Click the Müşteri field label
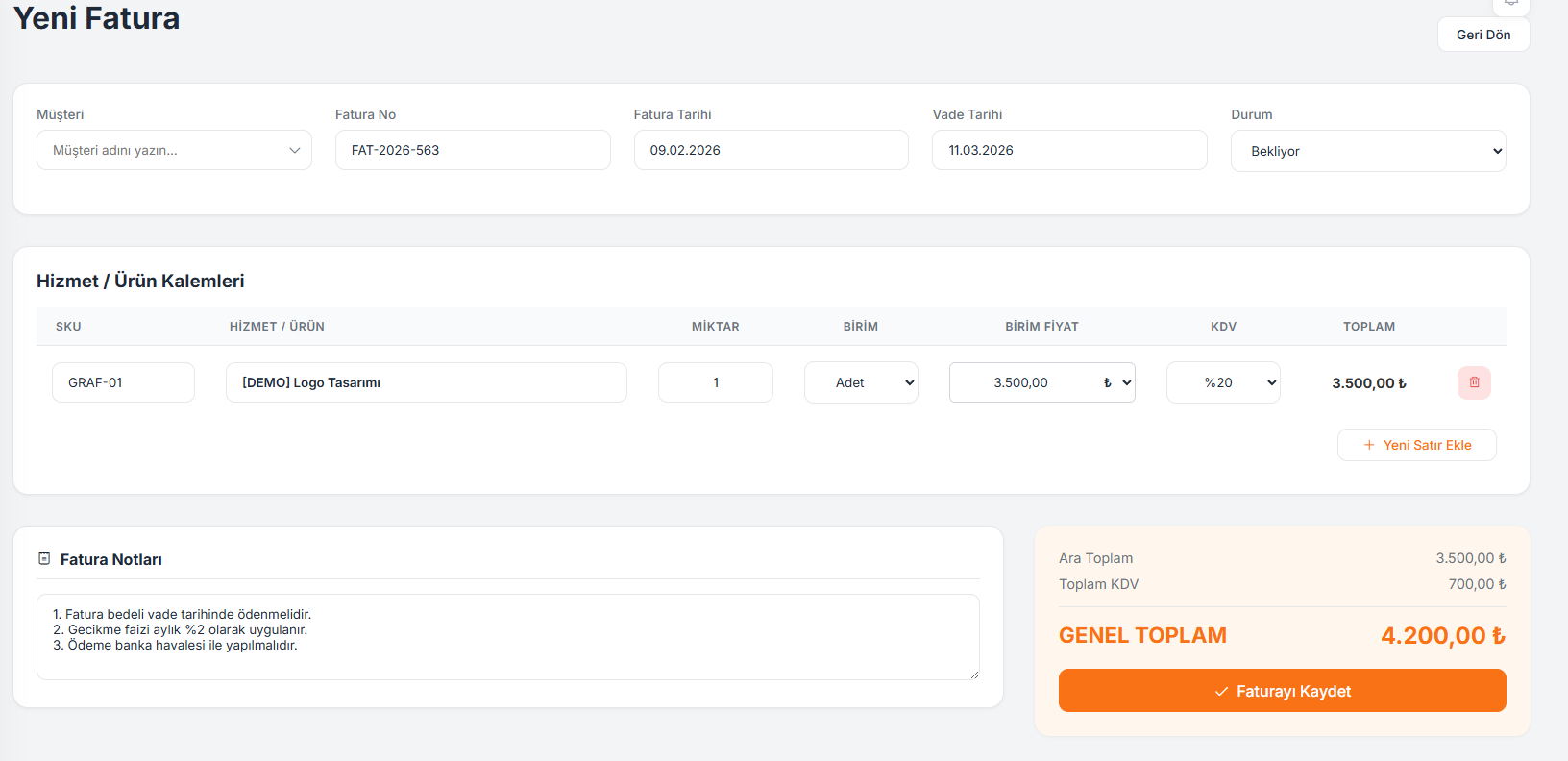The width and height of the screenshot is (1568, 761). tap(60, 114)
